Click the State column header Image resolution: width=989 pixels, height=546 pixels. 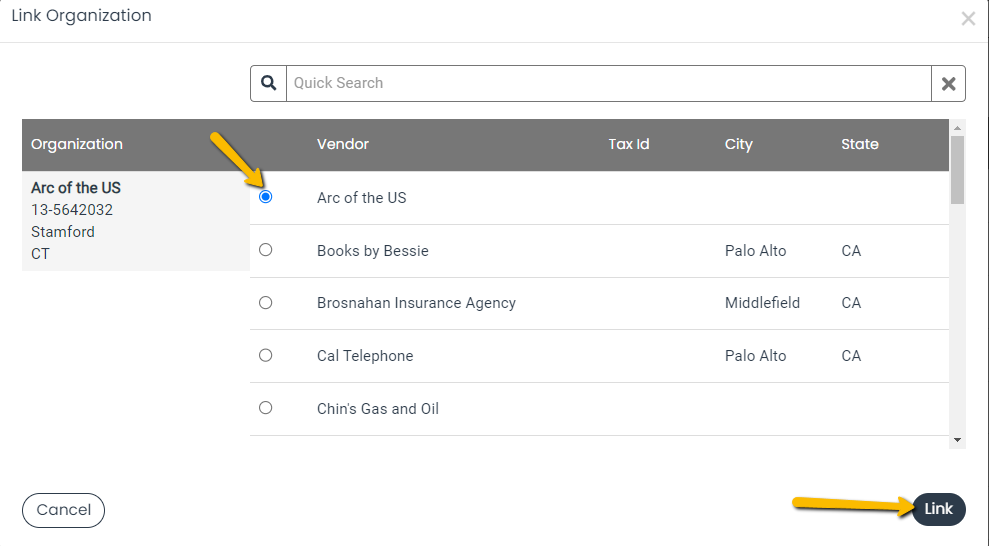[x=860, y=144]
